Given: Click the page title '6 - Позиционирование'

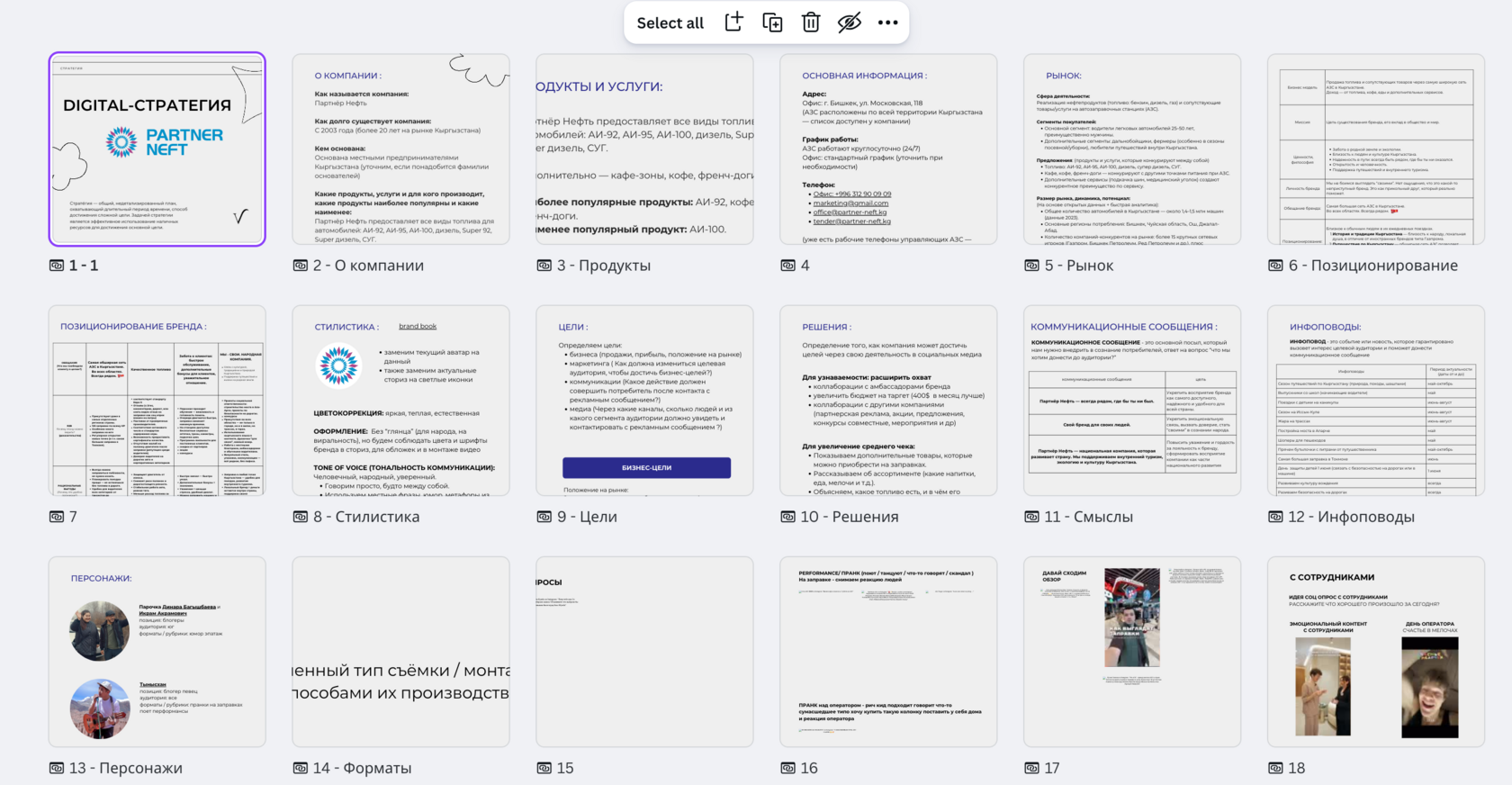Looking at the screenshot, I should tap(1373, 266).
